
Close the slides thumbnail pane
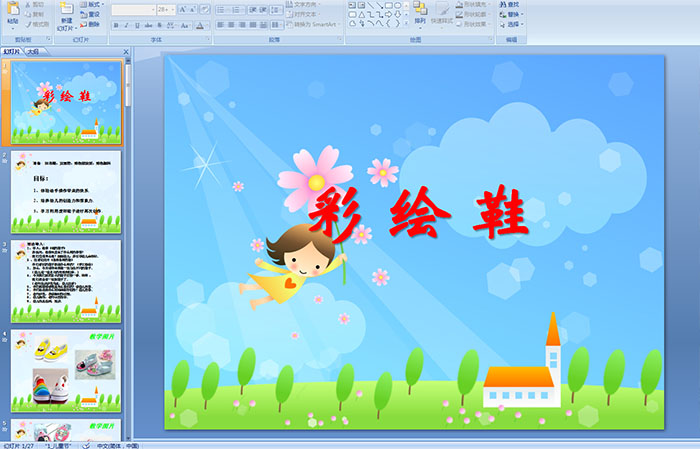pos(126,52)
